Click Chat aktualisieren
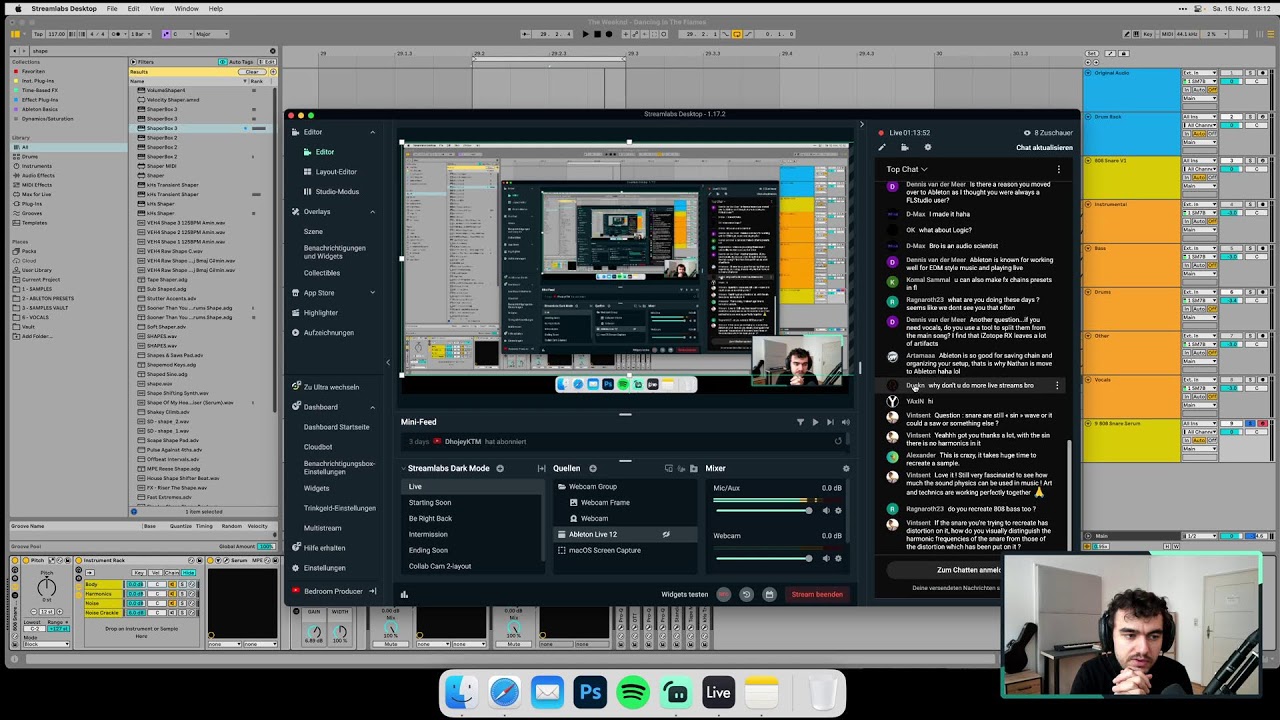 (1044, 147)
